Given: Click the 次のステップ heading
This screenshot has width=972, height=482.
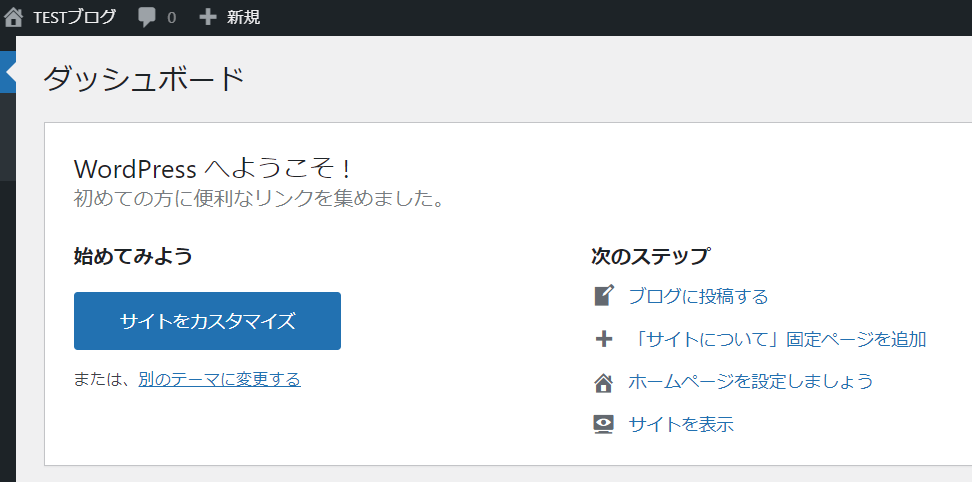Looking at the screenshot, I should [x=650, y=256].
